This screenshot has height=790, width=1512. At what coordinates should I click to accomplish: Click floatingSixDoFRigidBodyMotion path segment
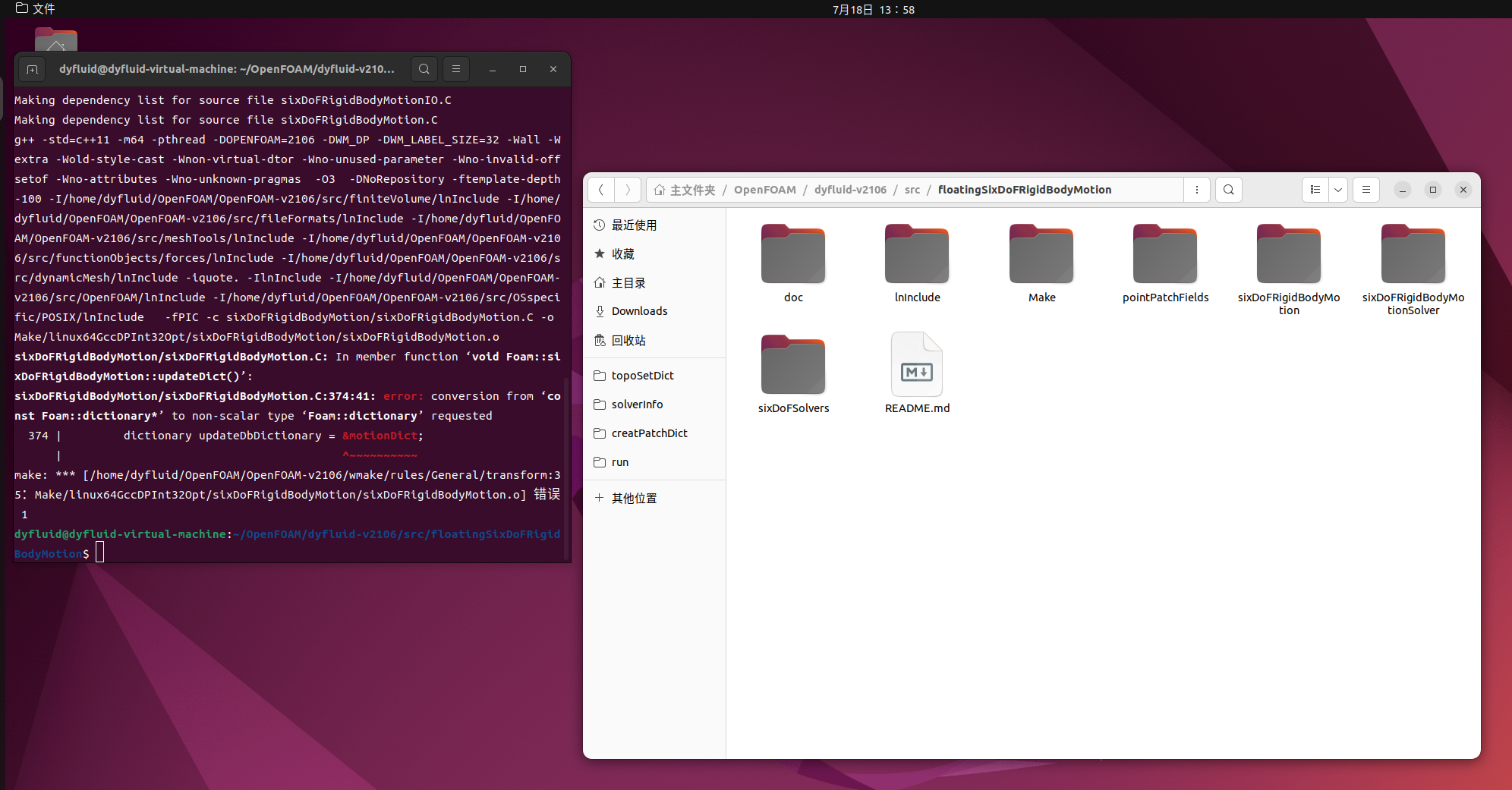tap(1024, 190)
